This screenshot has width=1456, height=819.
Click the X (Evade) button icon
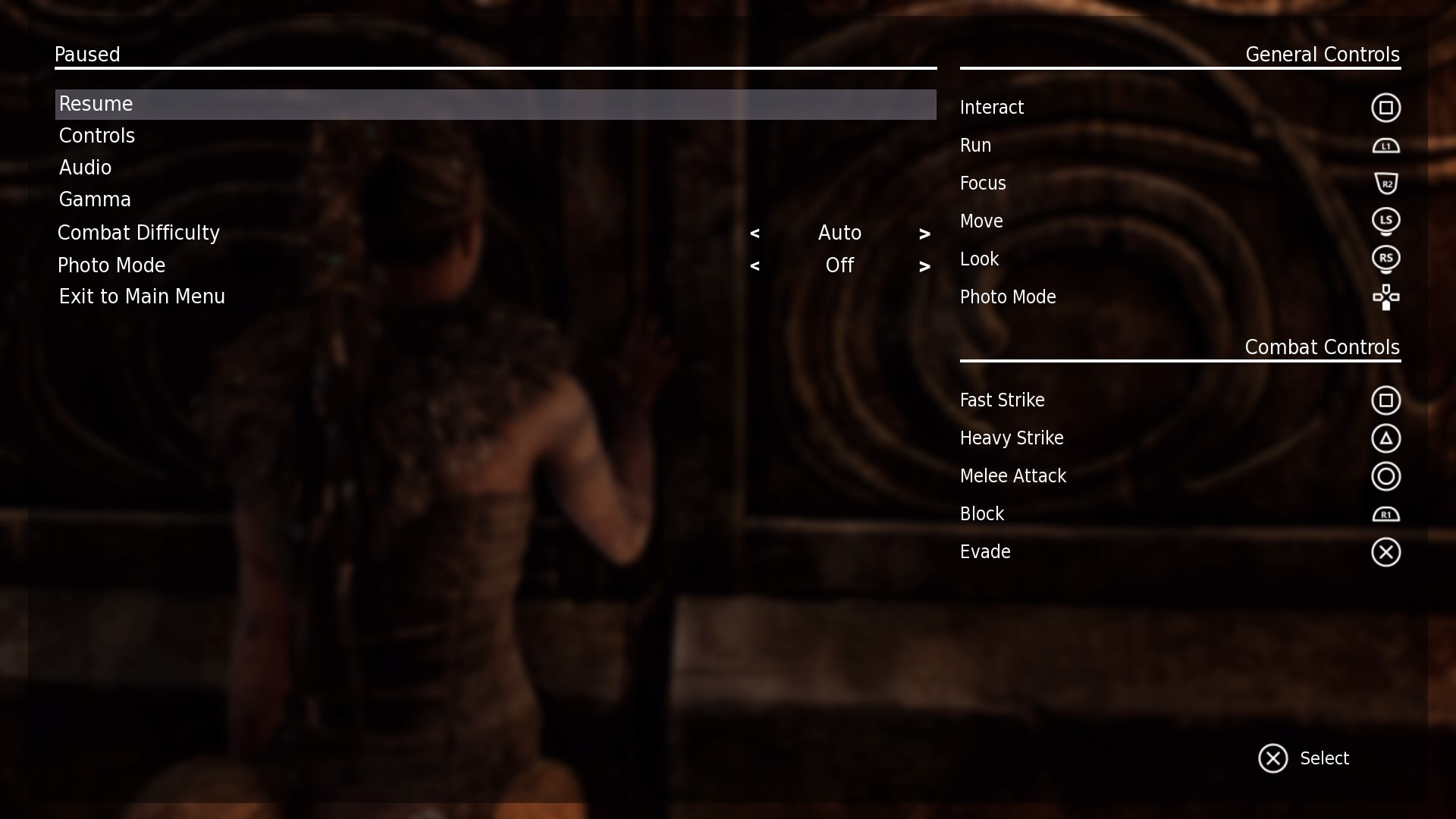coord(1386,552)
